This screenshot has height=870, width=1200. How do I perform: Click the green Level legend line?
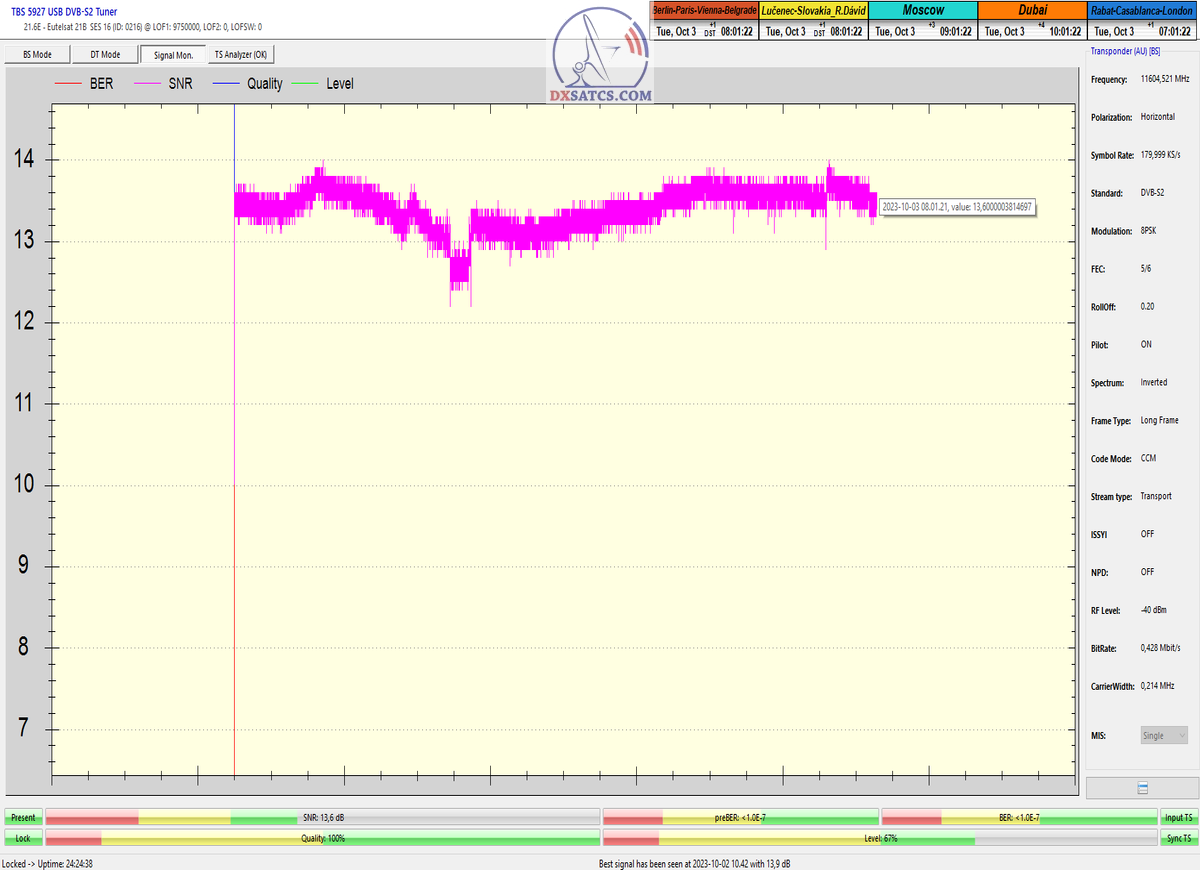pyautogui.click(x=306, y=84)
